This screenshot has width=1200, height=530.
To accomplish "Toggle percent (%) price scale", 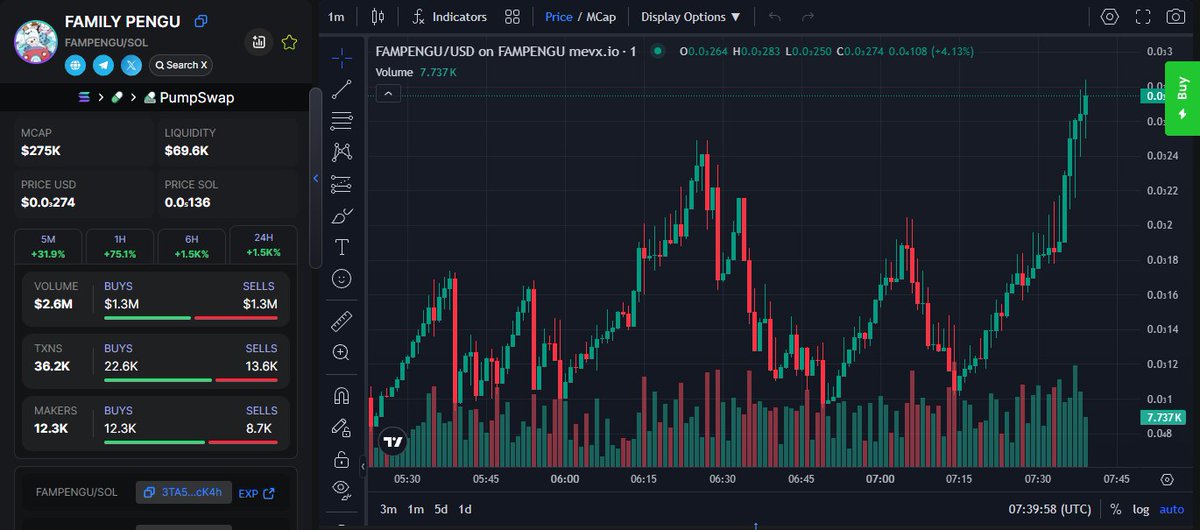I will pos(1115,509).
